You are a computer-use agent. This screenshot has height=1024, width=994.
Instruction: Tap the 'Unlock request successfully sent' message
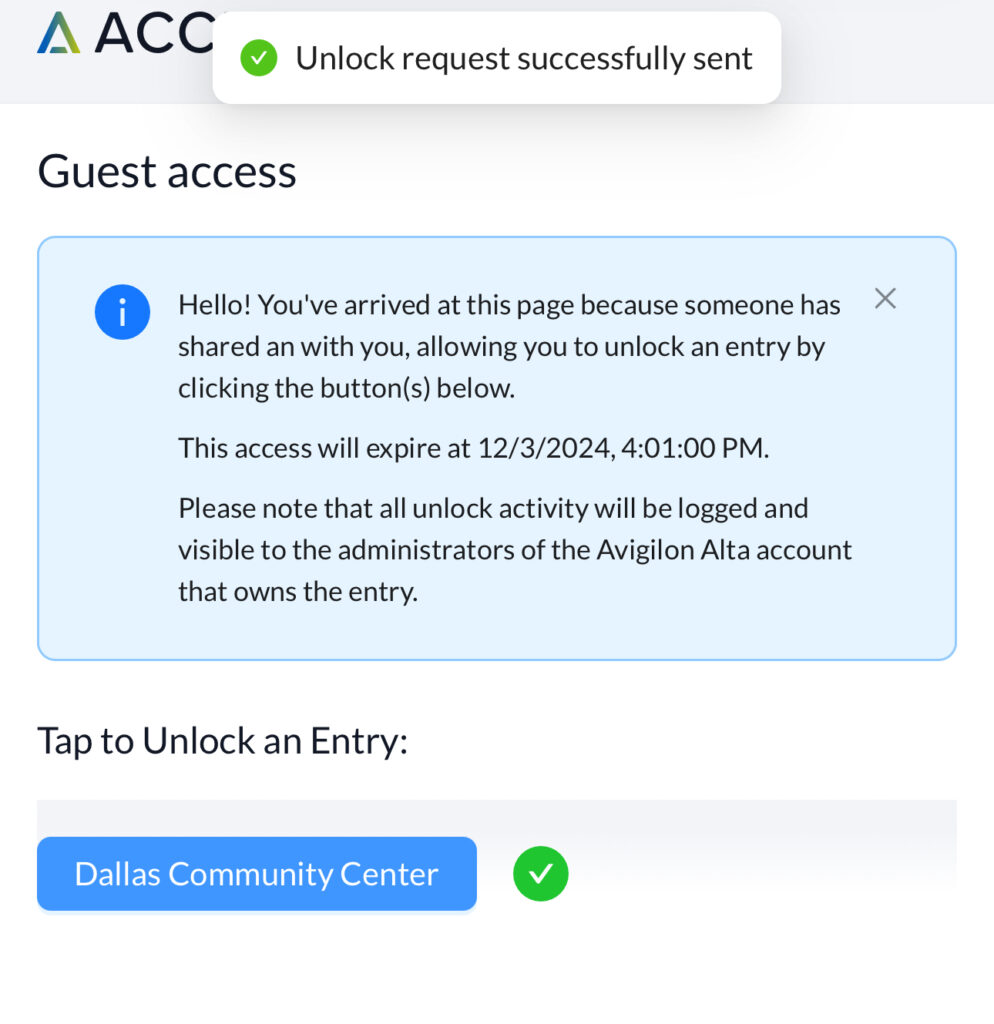pyautogui.click(x=524, y=58)
